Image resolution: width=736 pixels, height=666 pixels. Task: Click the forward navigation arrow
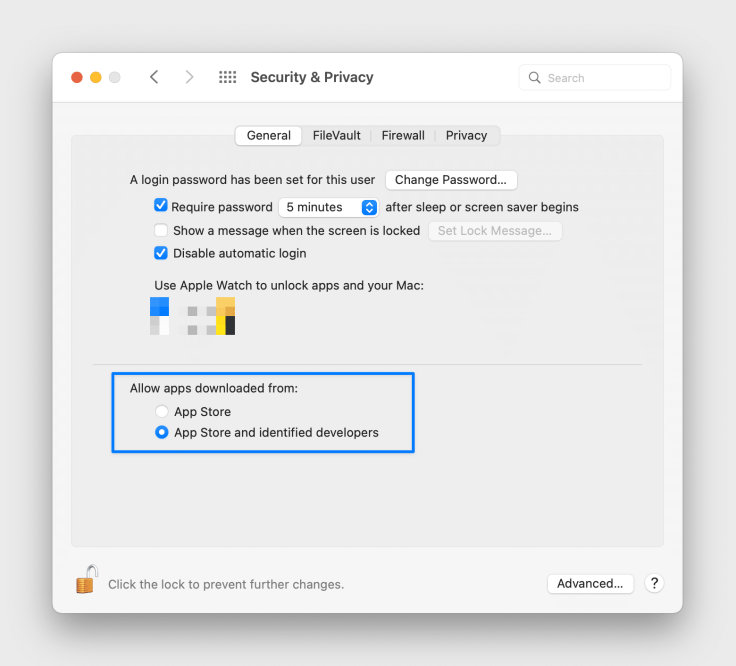click(189, 77)
